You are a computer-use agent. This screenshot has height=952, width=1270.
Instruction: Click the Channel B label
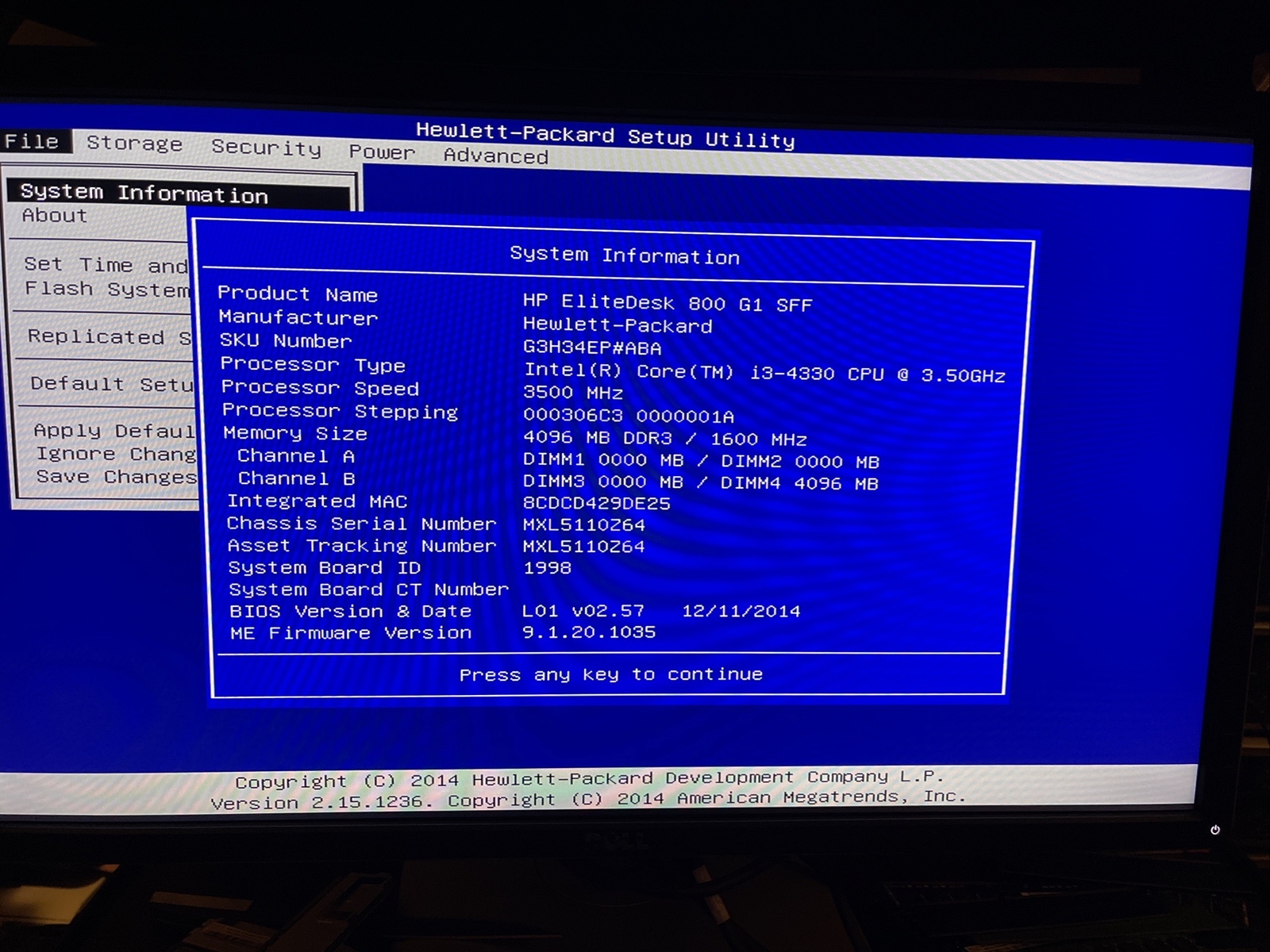tap(297, 478)
